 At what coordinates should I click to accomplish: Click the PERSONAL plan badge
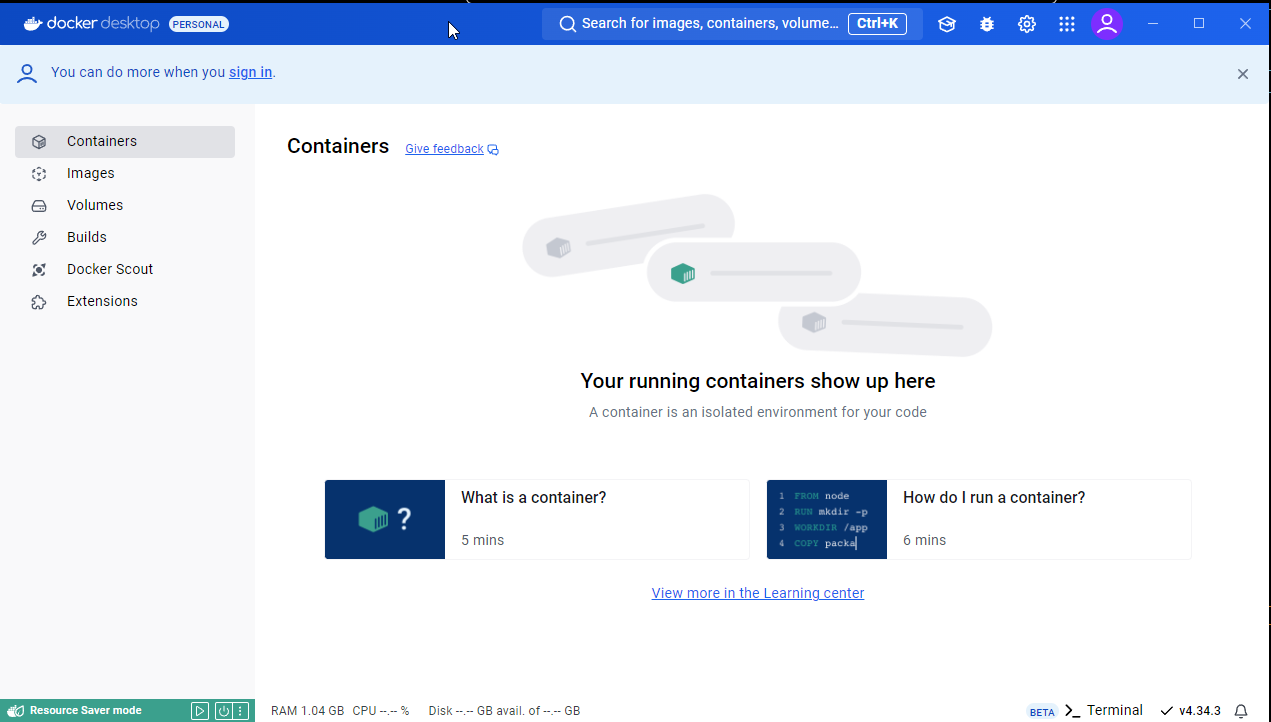pos(198,24)
